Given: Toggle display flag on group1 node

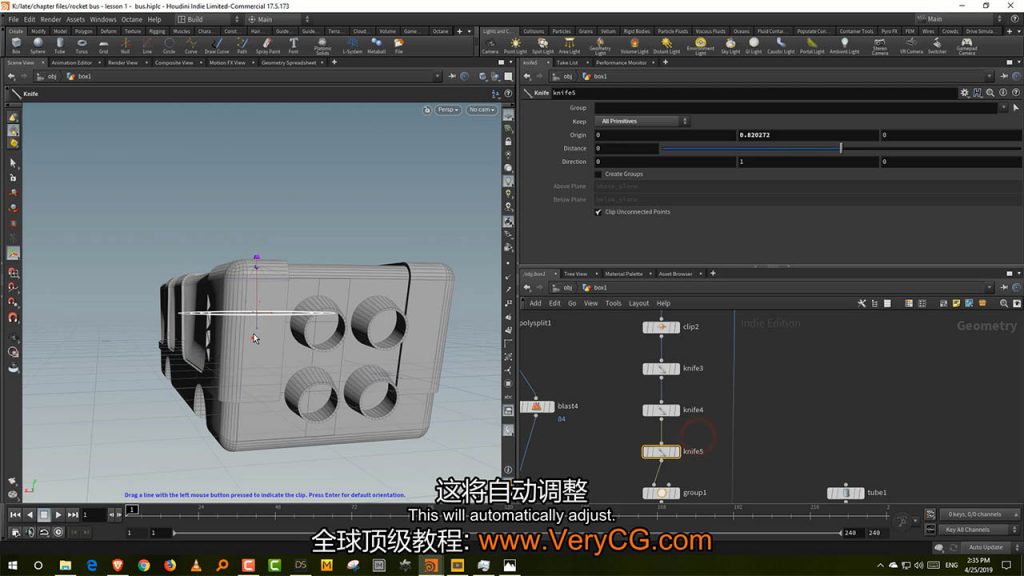Looking at the screenshot, I should pyautogui.click(x=677, y=492).
